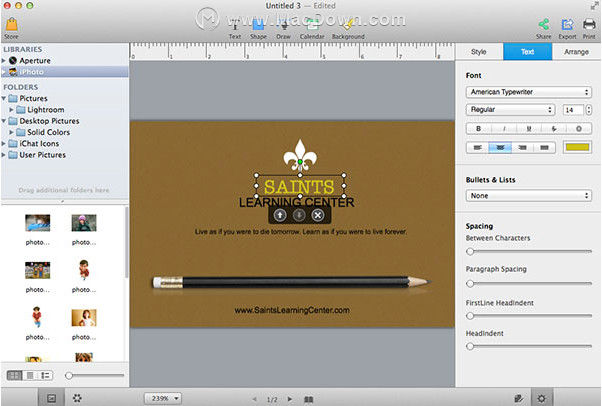Expand the Lightroom folder

11,110
